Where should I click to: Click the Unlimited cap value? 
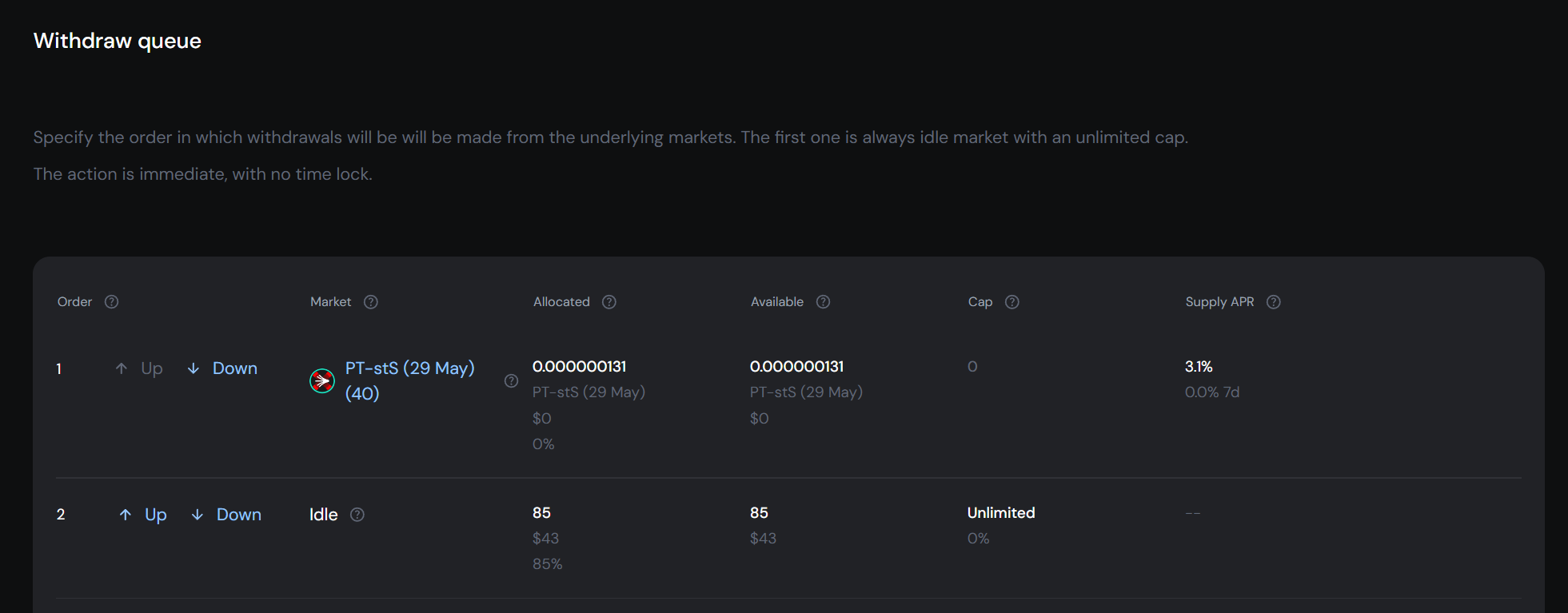click(1001, 513)
